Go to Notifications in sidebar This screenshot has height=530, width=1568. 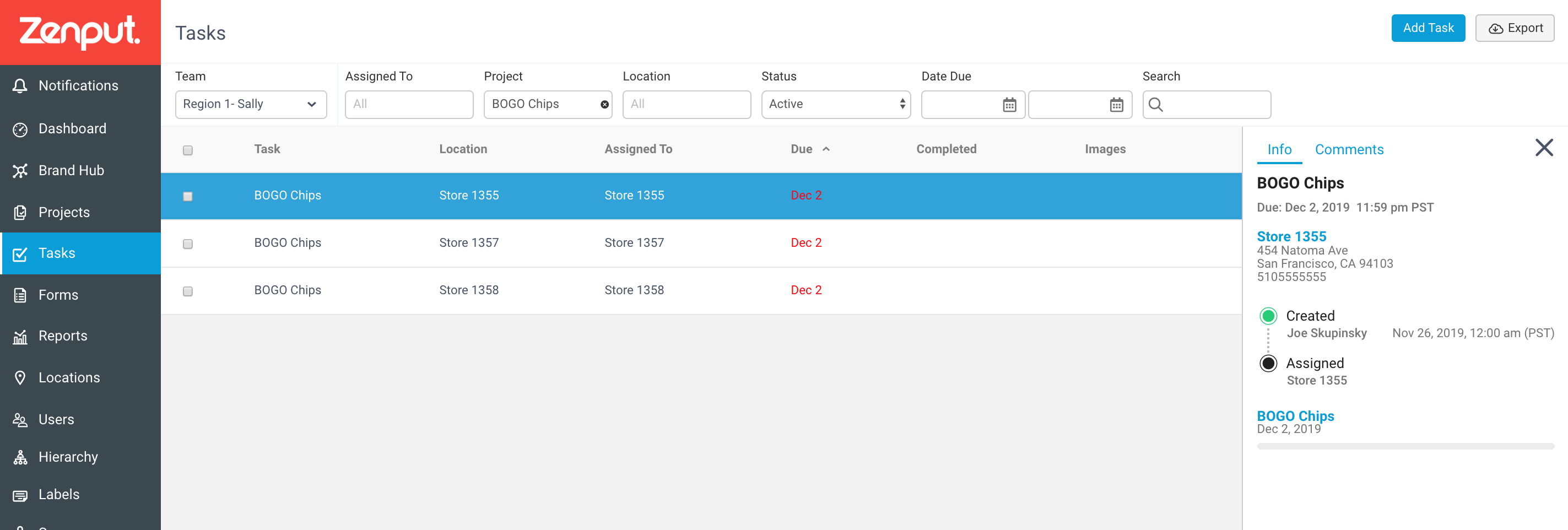[x=80, y=86]
